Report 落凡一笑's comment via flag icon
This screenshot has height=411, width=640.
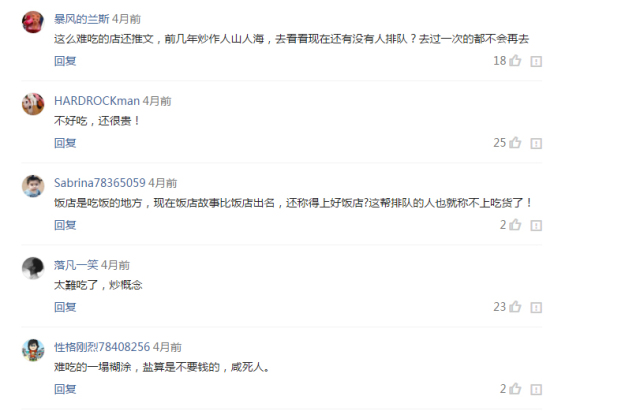(536, 308)
